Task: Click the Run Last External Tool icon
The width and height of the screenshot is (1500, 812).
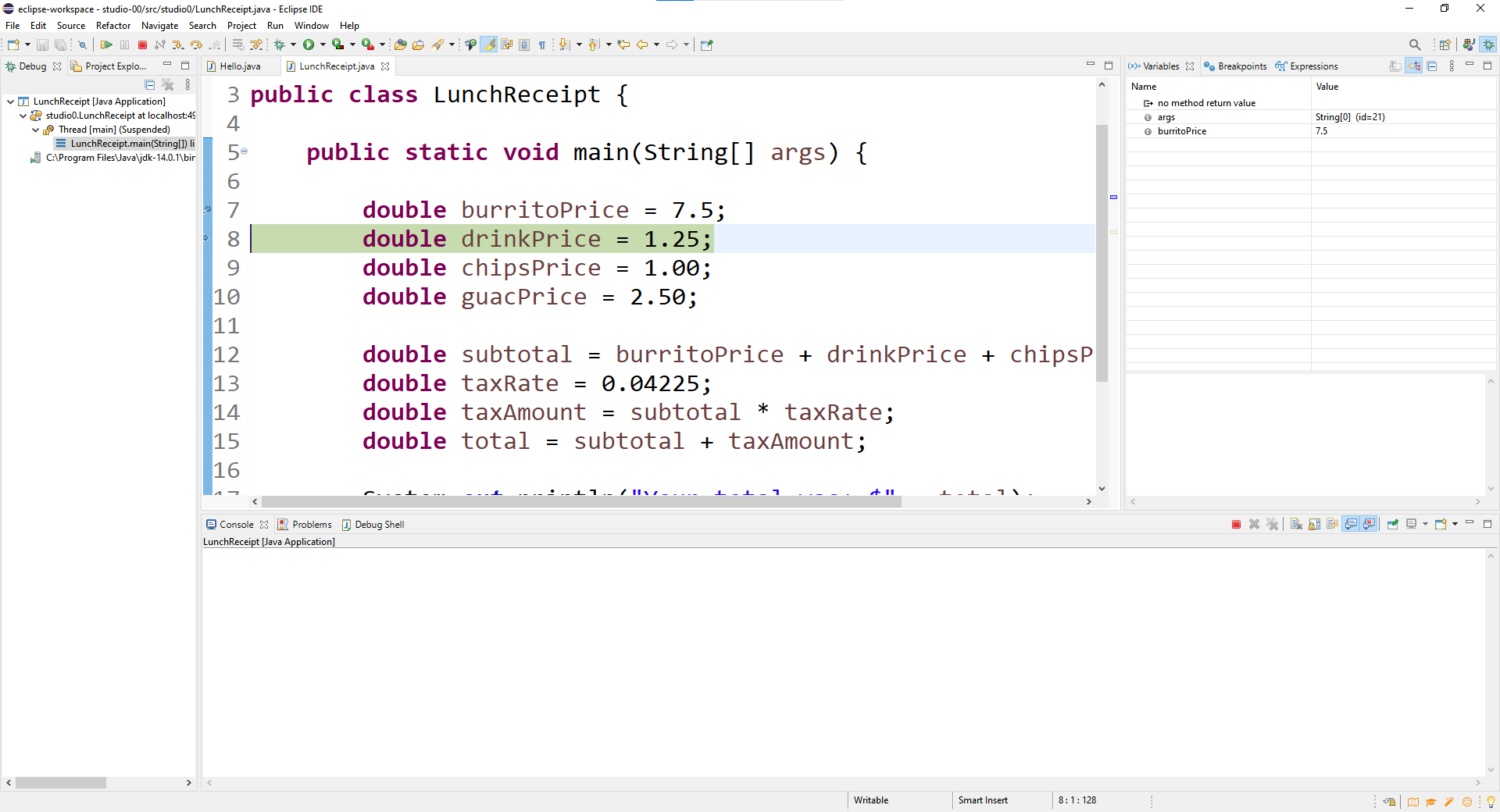Action: pyautogui.click(x=368, y=45)
